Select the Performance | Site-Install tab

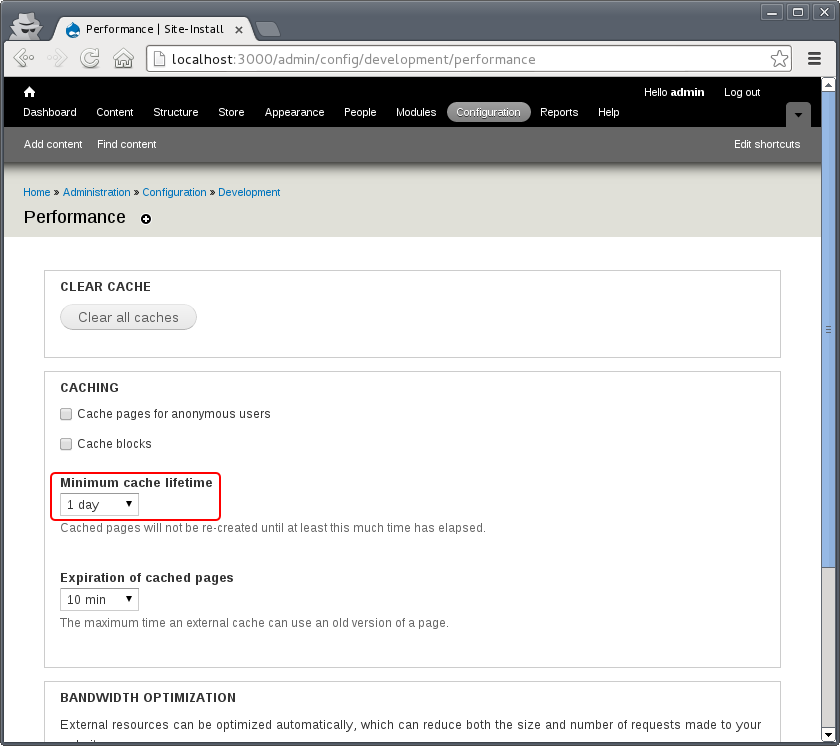coord(155,29)
